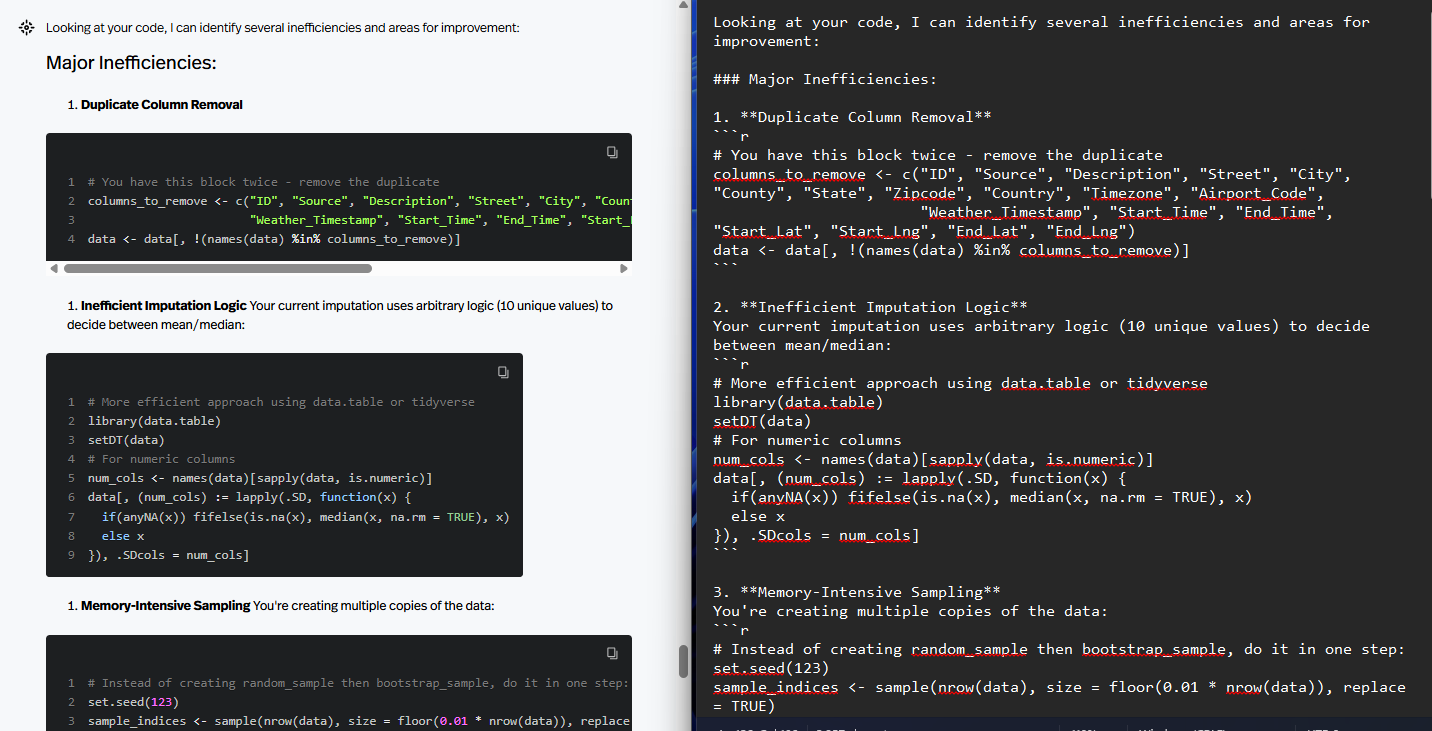Click the assistant sparkle logo icon
Image resolution: width=1432 pixels, height=731 pixels.
26,28
